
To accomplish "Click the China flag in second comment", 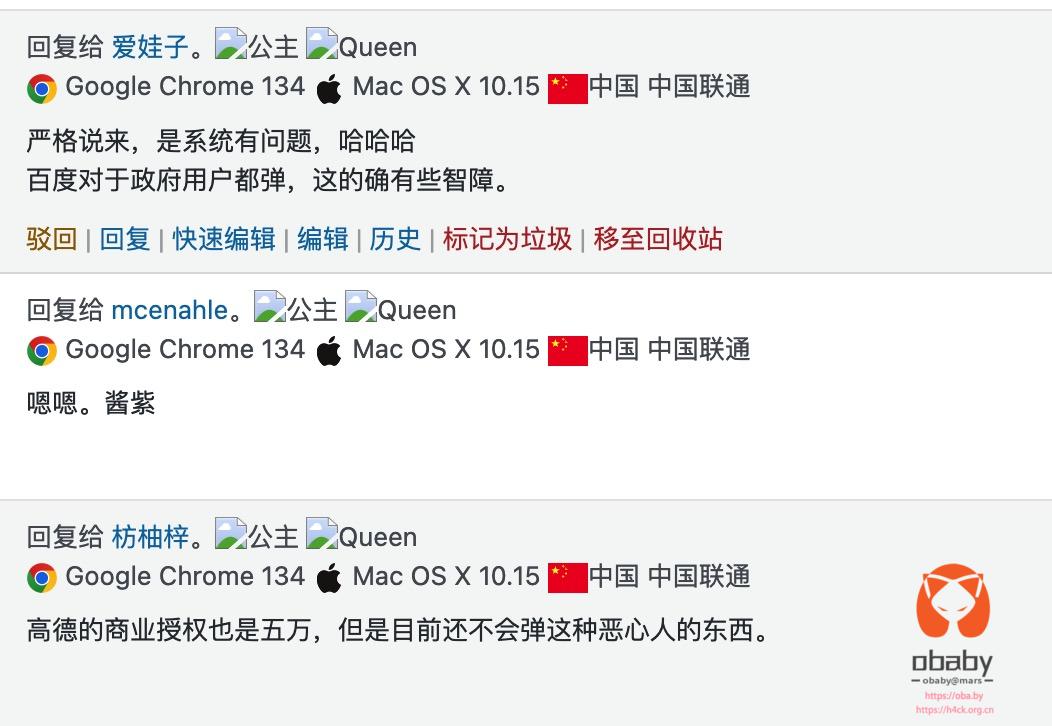I will tap(567, 351).
